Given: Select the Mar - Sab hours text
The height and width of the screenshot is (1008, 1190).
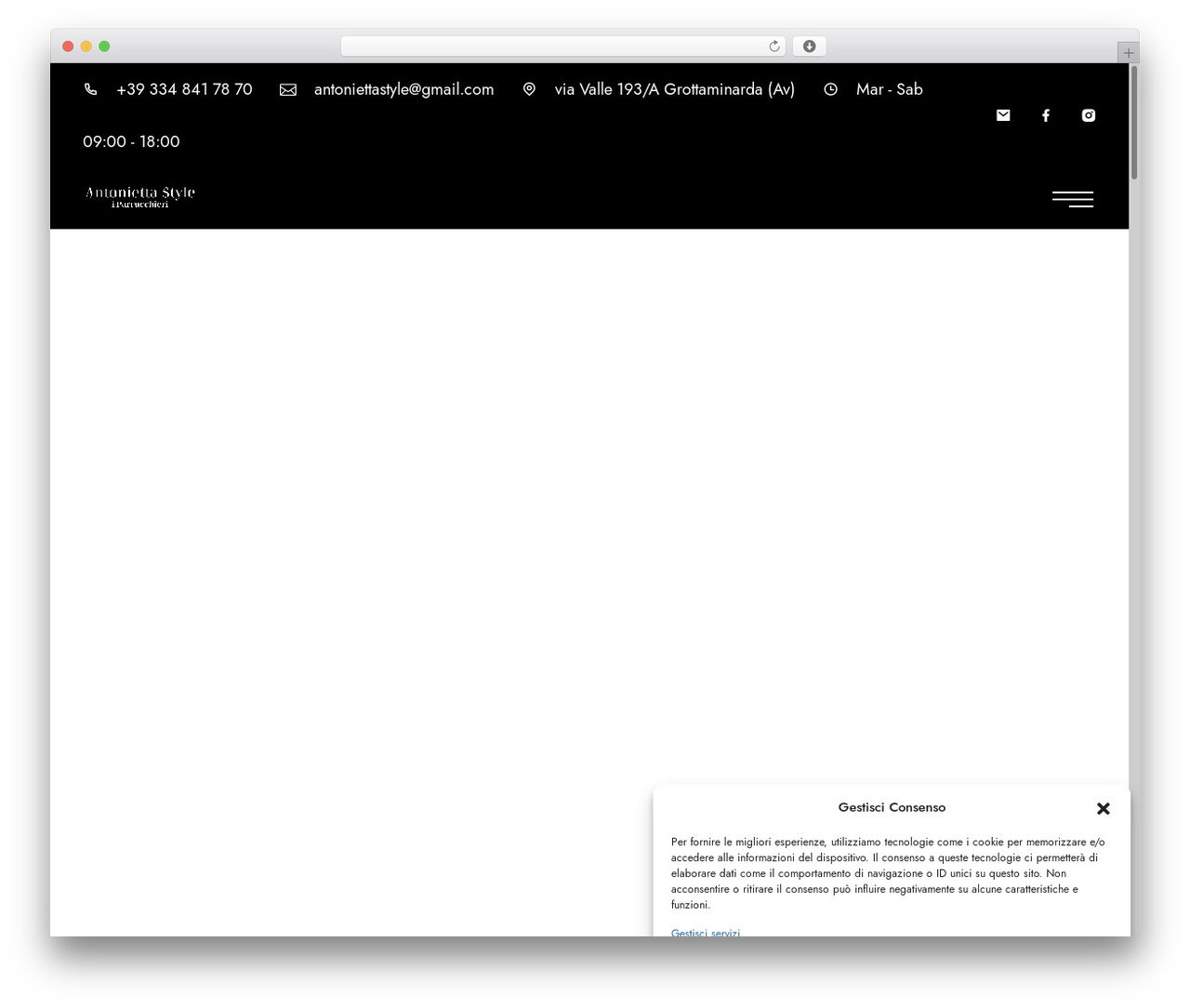Looking at the screenshot, I should click(889, 89).
